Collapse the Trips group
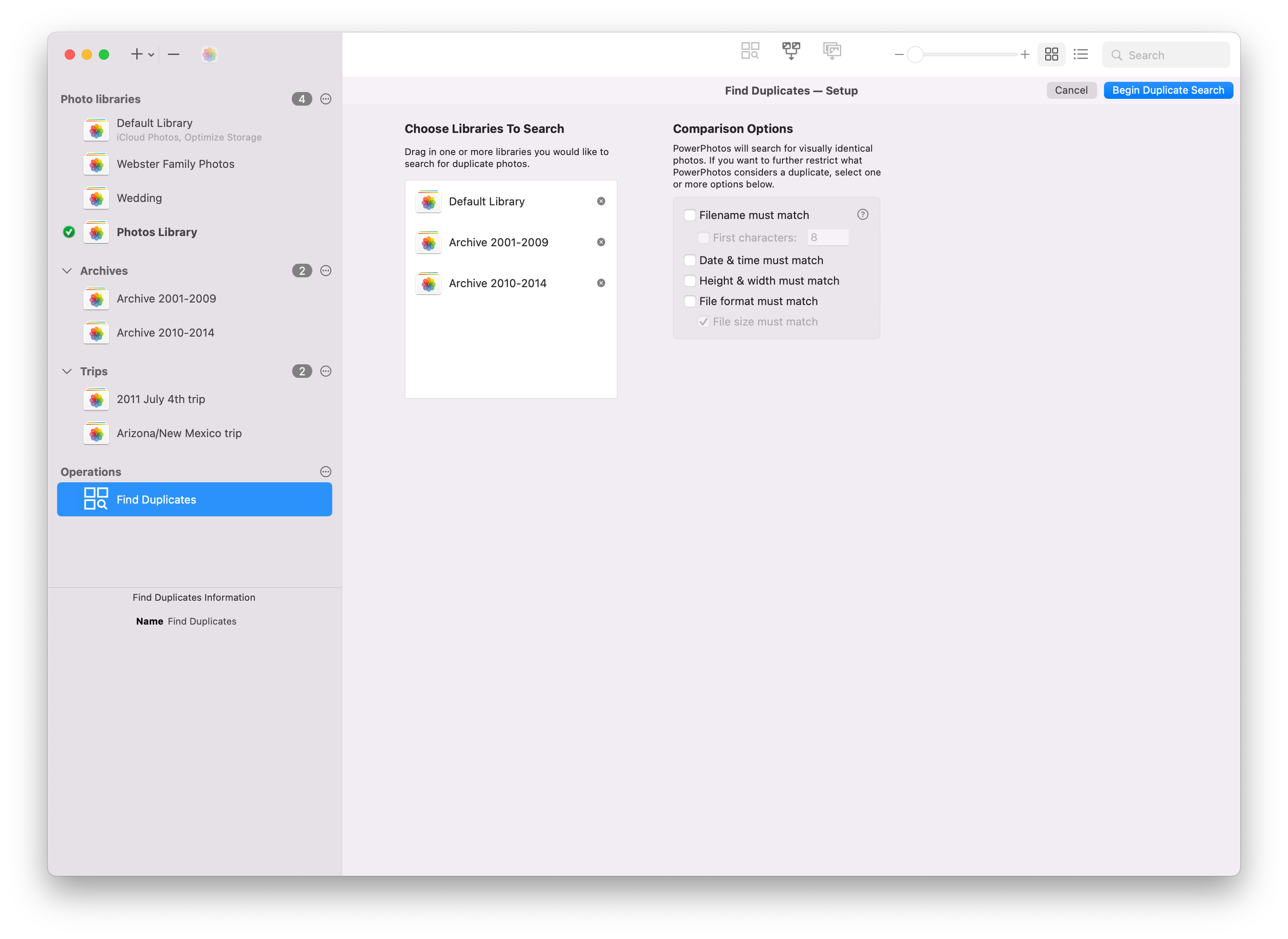This screenshot has height=939, width=1288. [67, 372]
